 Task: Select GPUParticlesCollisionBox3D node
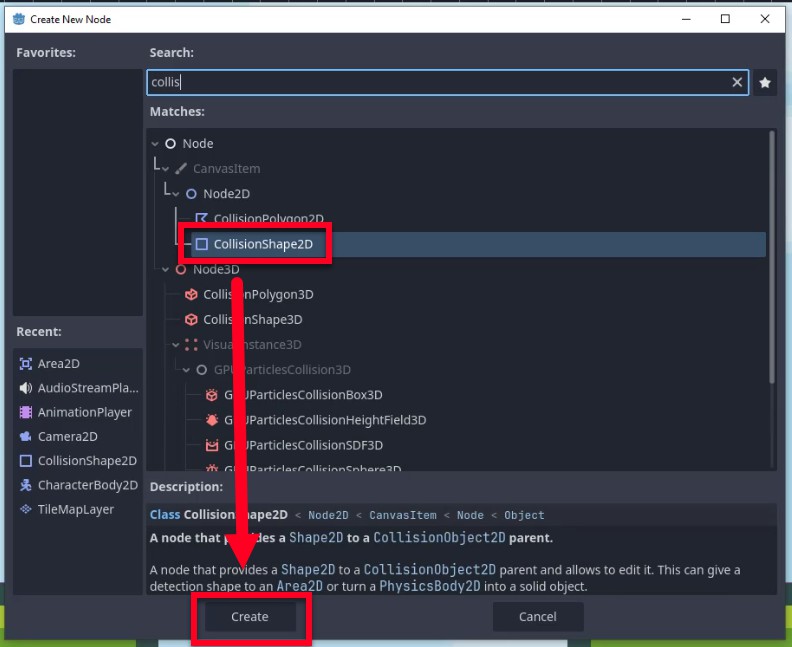303,395
